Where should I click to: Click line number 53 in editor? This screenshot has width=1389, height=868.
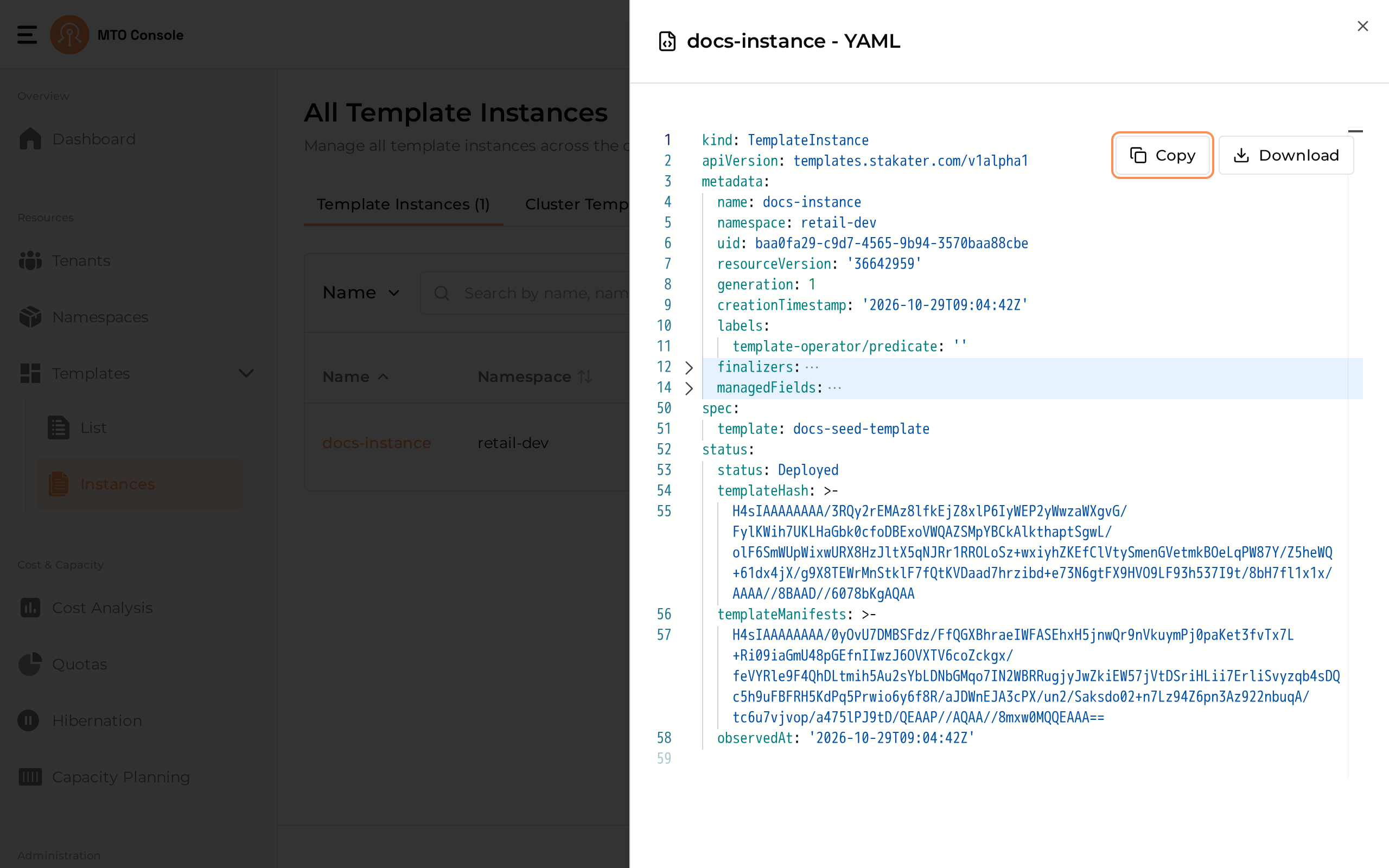(664, 470)
